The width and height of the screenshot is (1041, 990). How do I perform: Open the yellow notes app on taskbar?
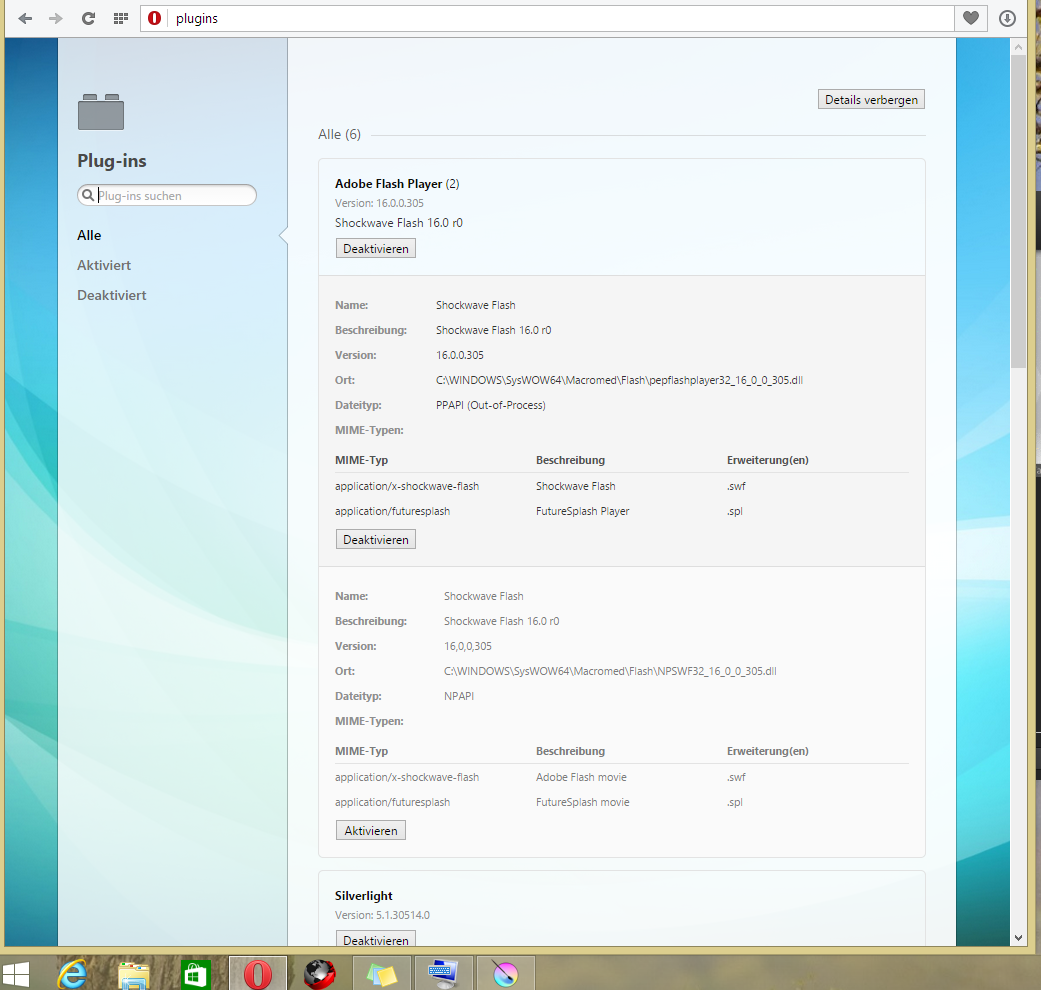tap(382, 974)
